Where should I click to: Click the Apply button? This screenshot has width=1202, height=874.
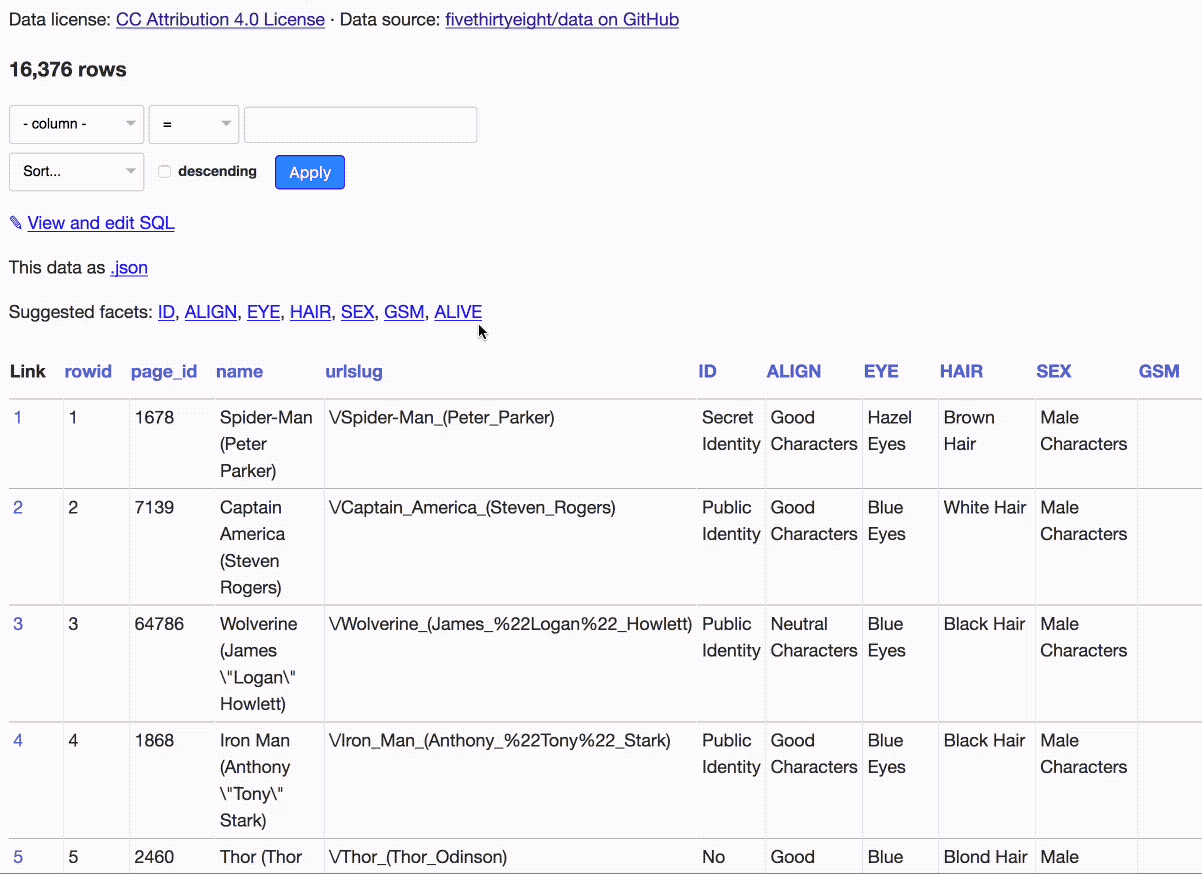(310, 172)
